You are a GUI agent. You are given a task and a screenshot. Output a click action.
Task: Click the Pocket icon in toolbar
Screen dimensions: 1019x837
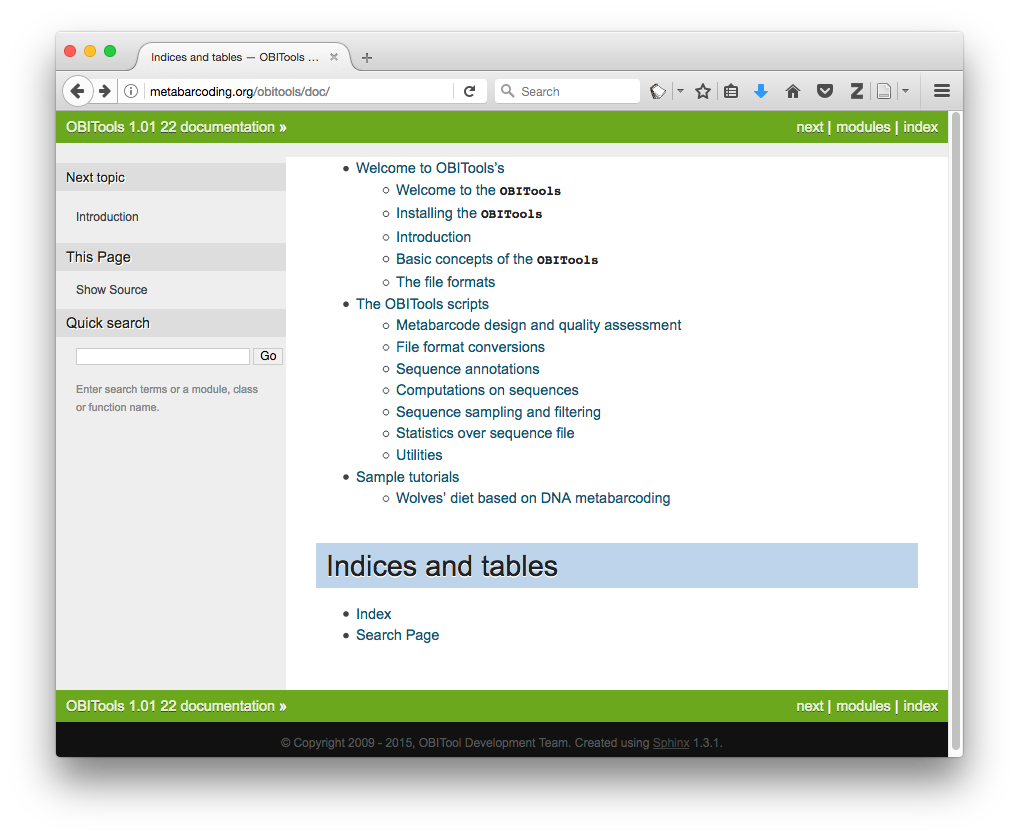825,91
